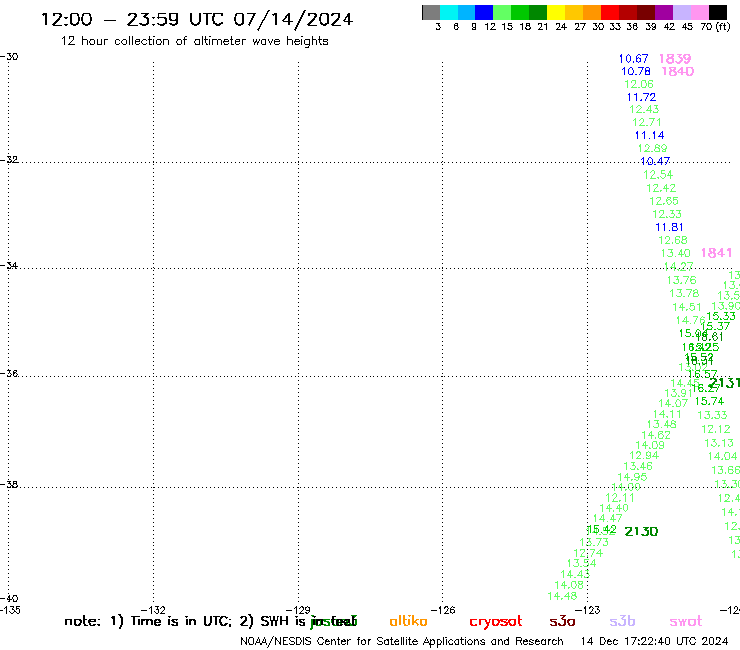Image resolution: width=740 pixels, height=650 pixels.
Task: Click the wave height value 13.40
Action: [675, 253]
